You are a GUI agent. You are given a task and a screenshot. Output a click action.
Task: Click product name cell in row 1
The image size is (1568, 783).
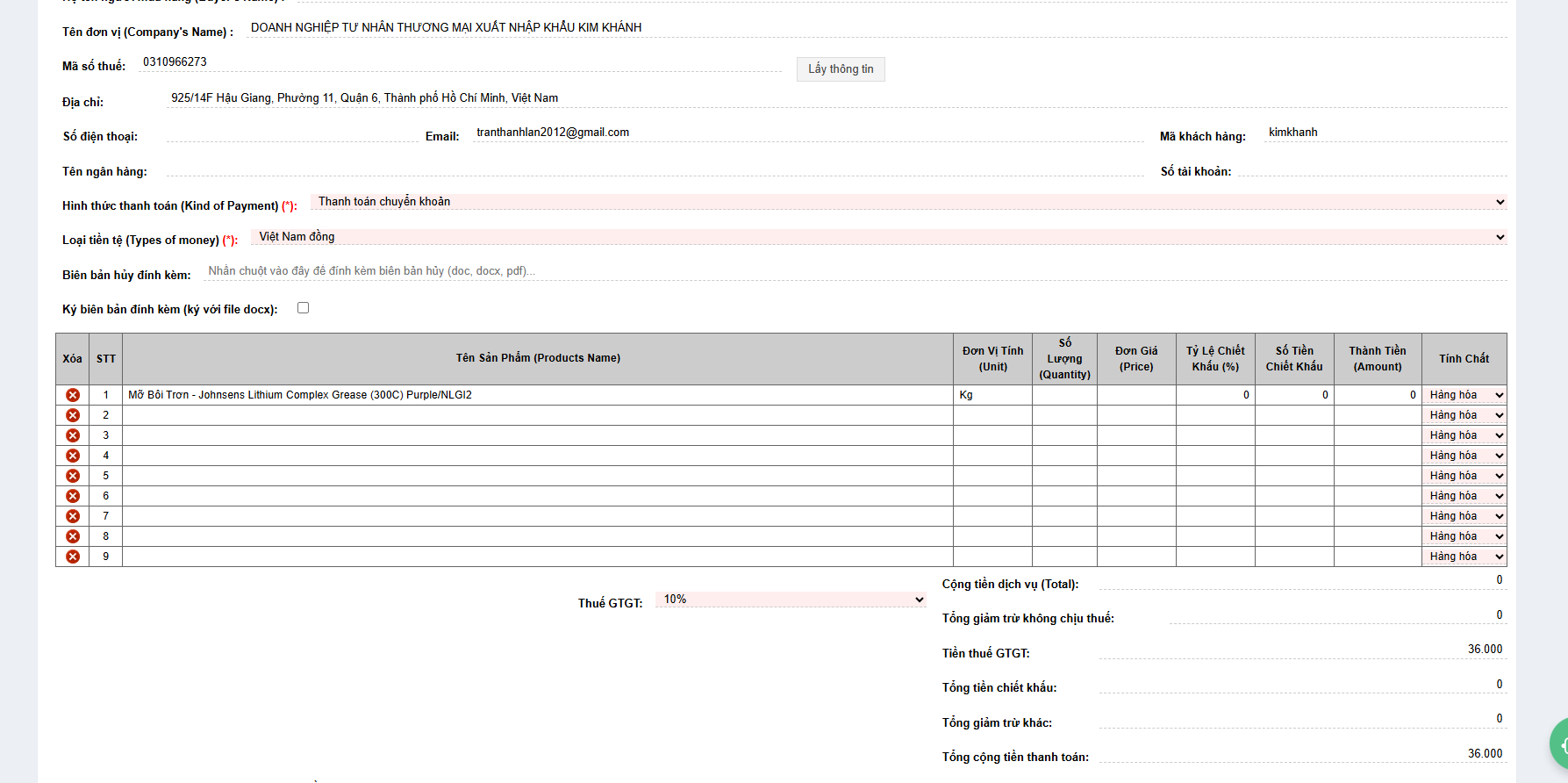pos(538,395)
